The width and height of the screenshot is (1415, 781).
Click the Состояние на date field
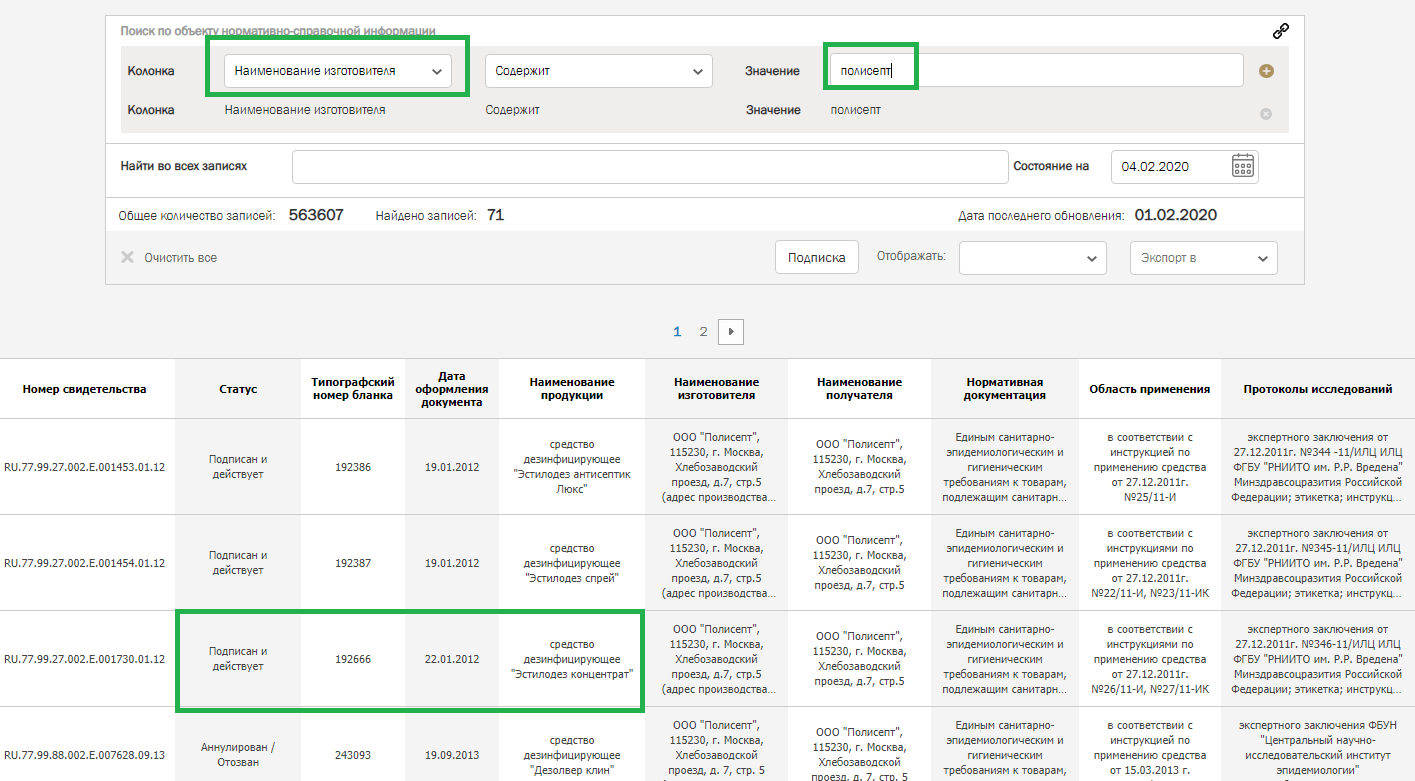1185,167
